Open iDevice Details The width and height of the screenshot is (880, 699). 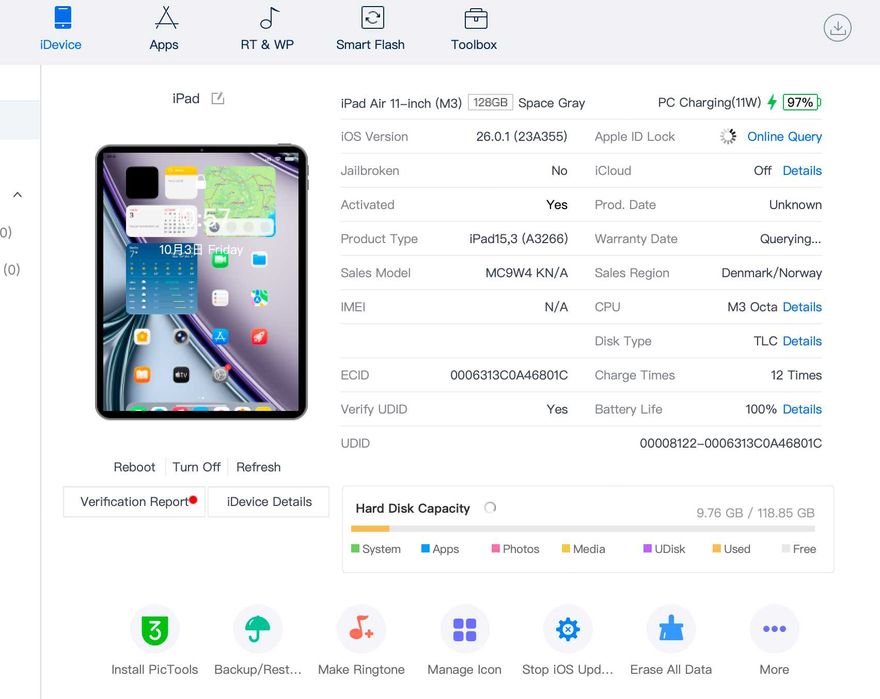tap(269, 501)
